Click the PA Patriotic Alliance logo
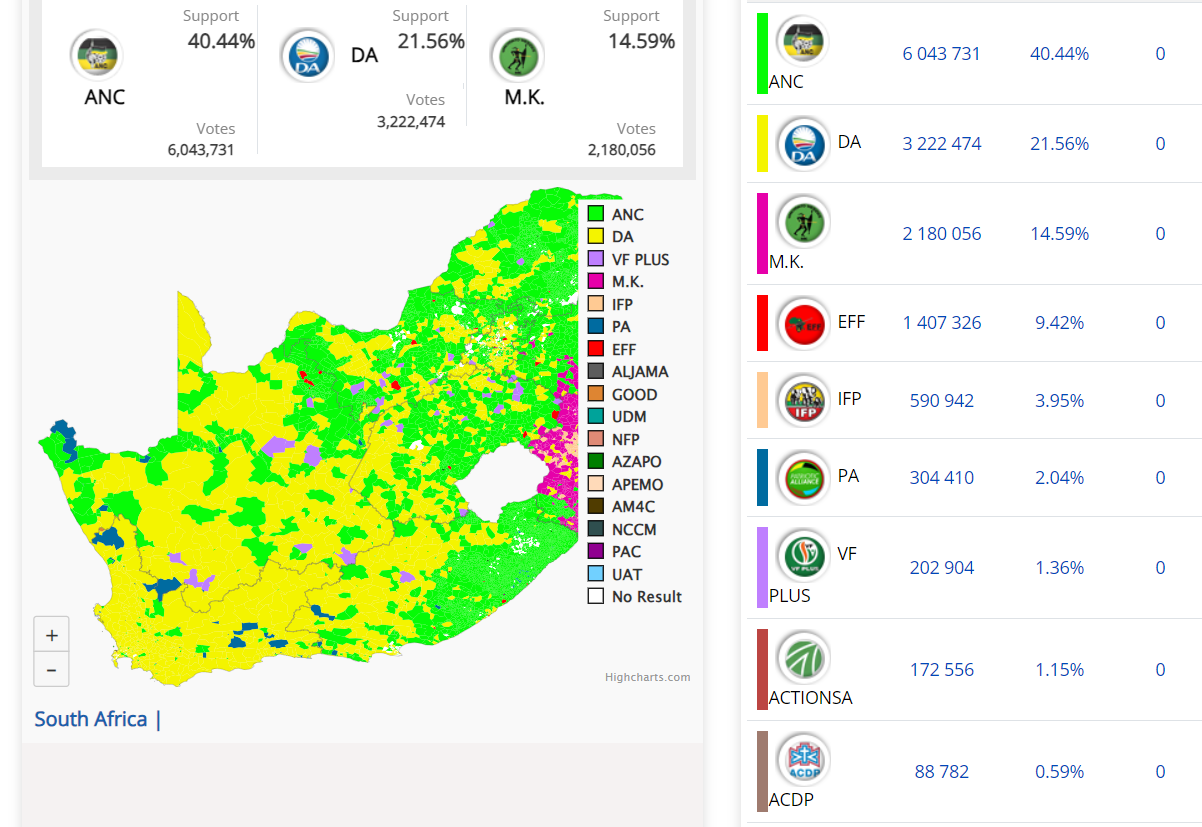This screenshot has width=1202, height=827. tap(803, 478)
